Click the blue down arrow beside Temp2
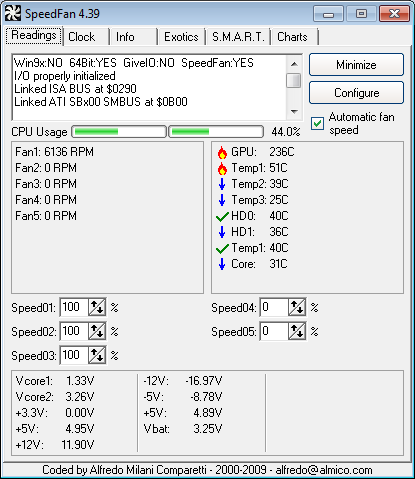This screenshot has height=479, width=415. tap(222, 184)
